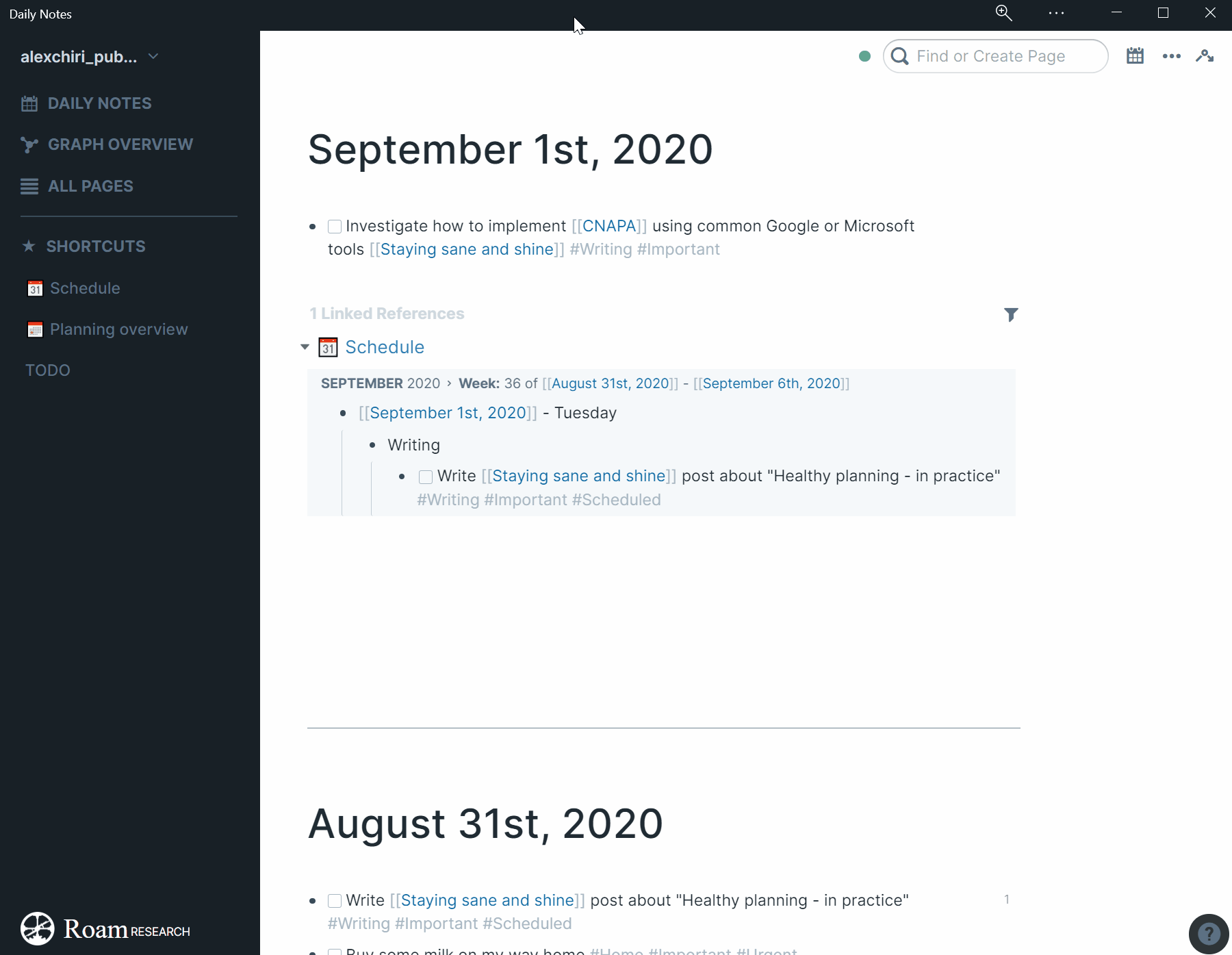
Task: Click the green sync status dot
Action: [864, 56]
